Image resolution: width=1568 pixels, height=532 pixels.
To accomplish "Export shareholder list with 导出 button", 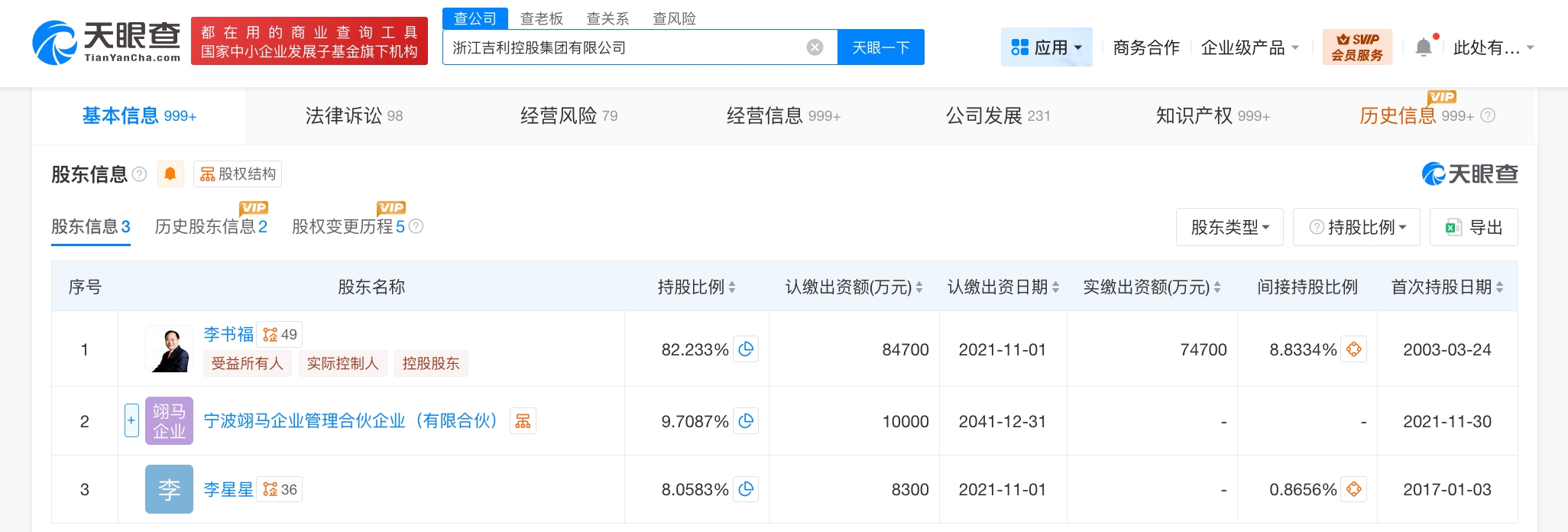I will click(1473, 227).
